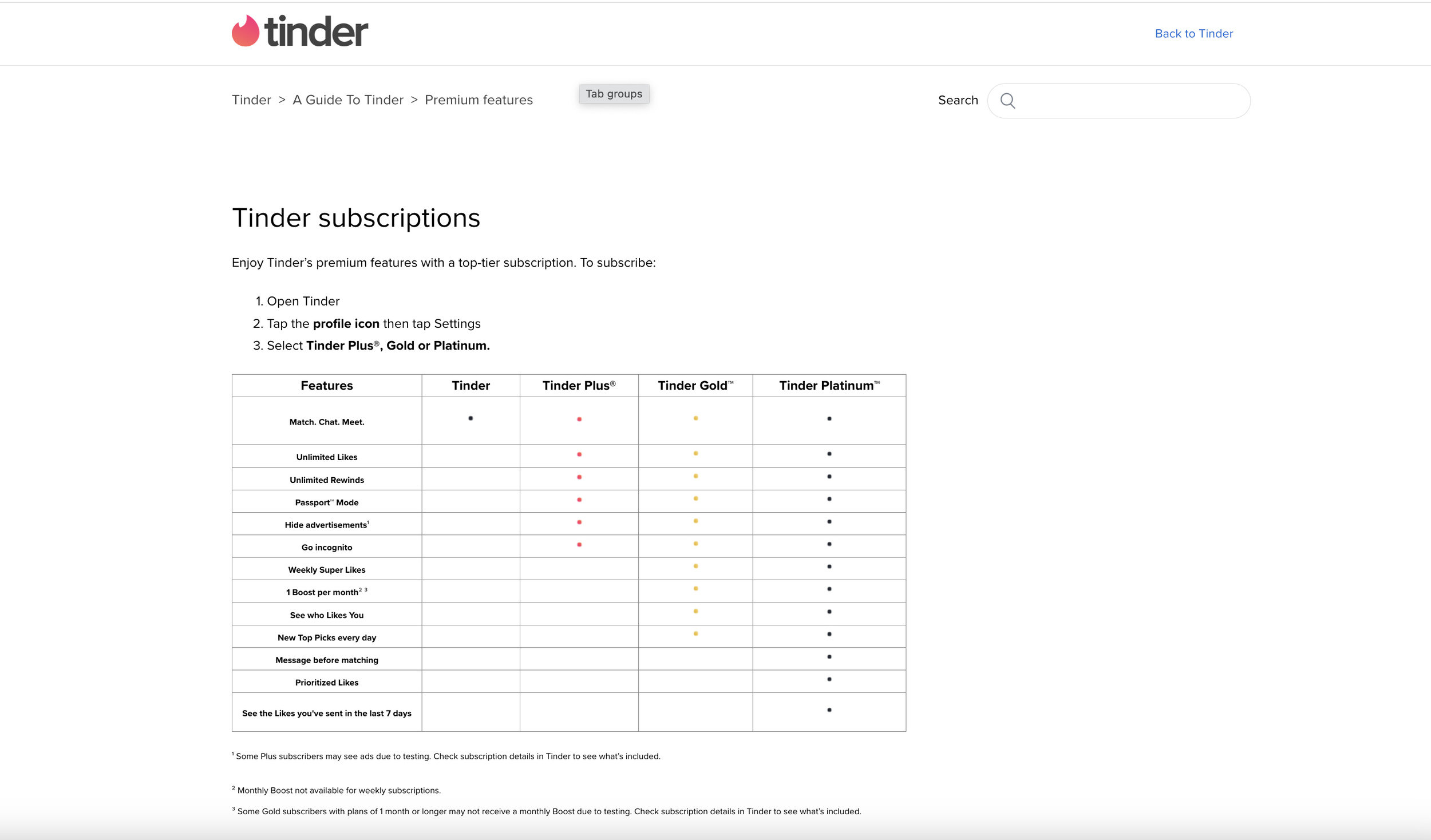Select the Features column header
1431x840 pixels.
coord(327,386)
